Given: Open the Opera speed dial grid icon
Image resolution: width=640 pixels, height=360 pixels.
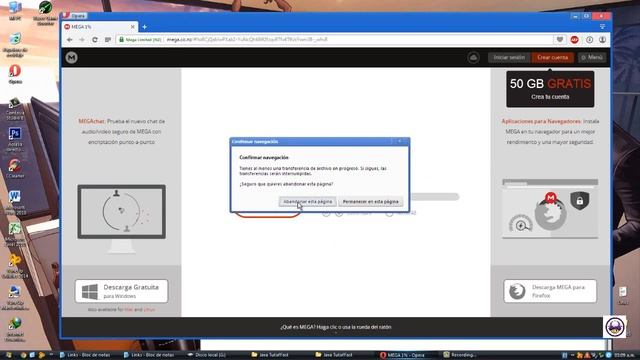Looking at the screenshot, I should pyautogui.click(x=108, y=40).
